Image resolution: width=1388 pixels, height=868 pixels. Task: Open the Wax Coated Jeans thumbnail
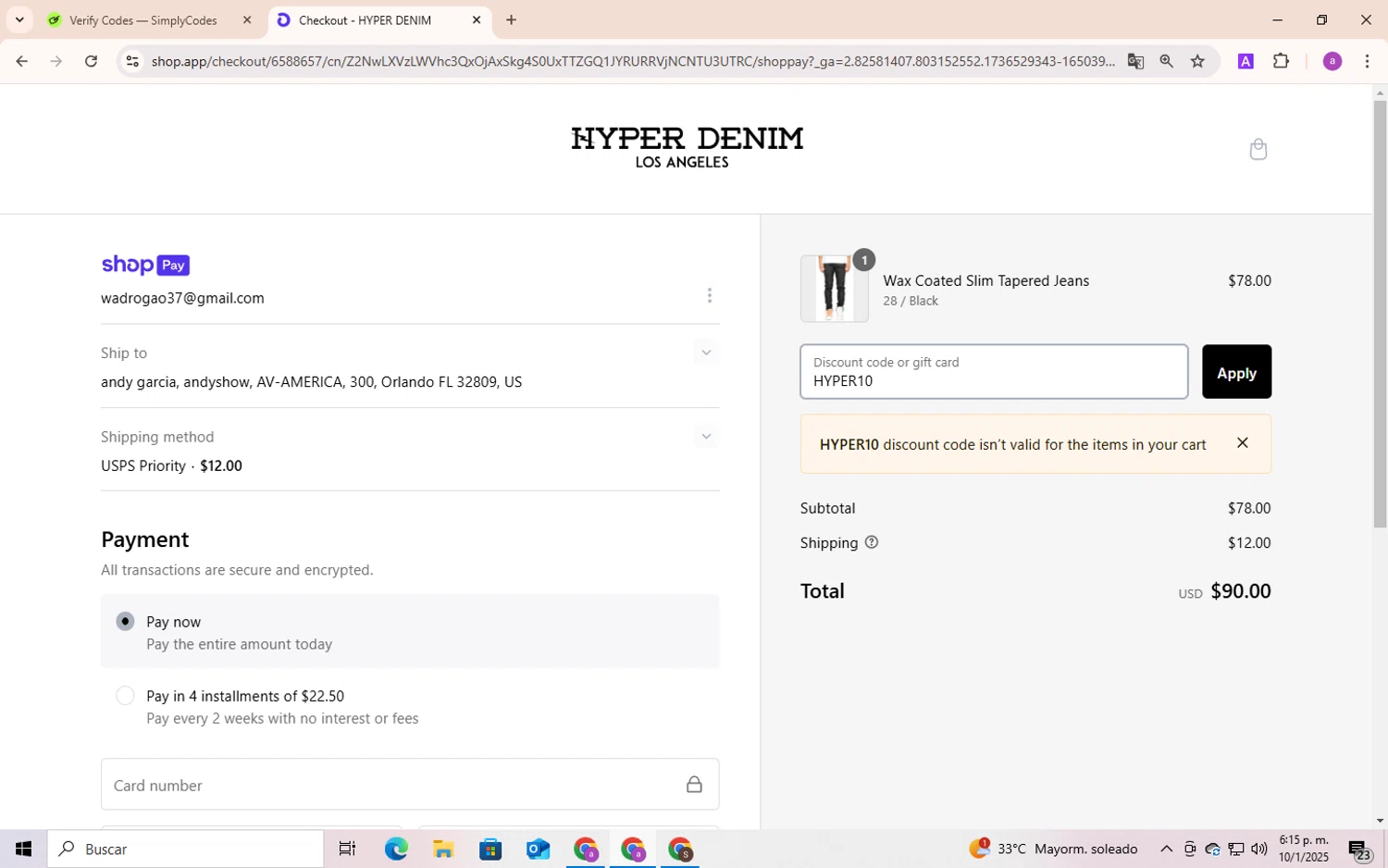coord(834,289)
